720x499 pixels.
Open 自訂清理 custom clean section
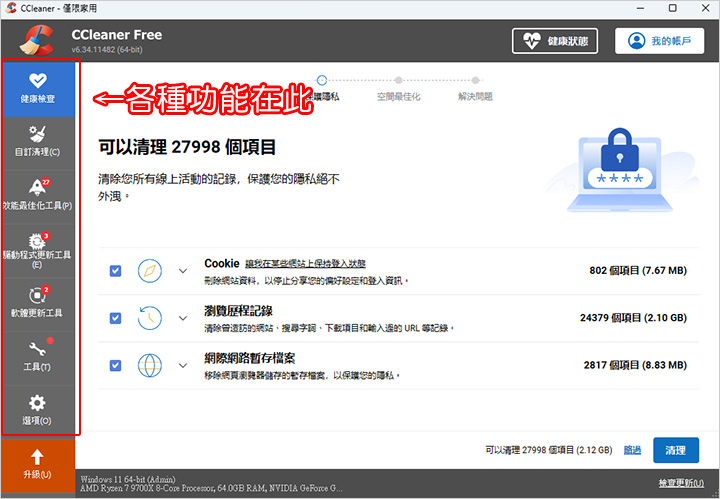pyautogui.click(x=39, y=143)
